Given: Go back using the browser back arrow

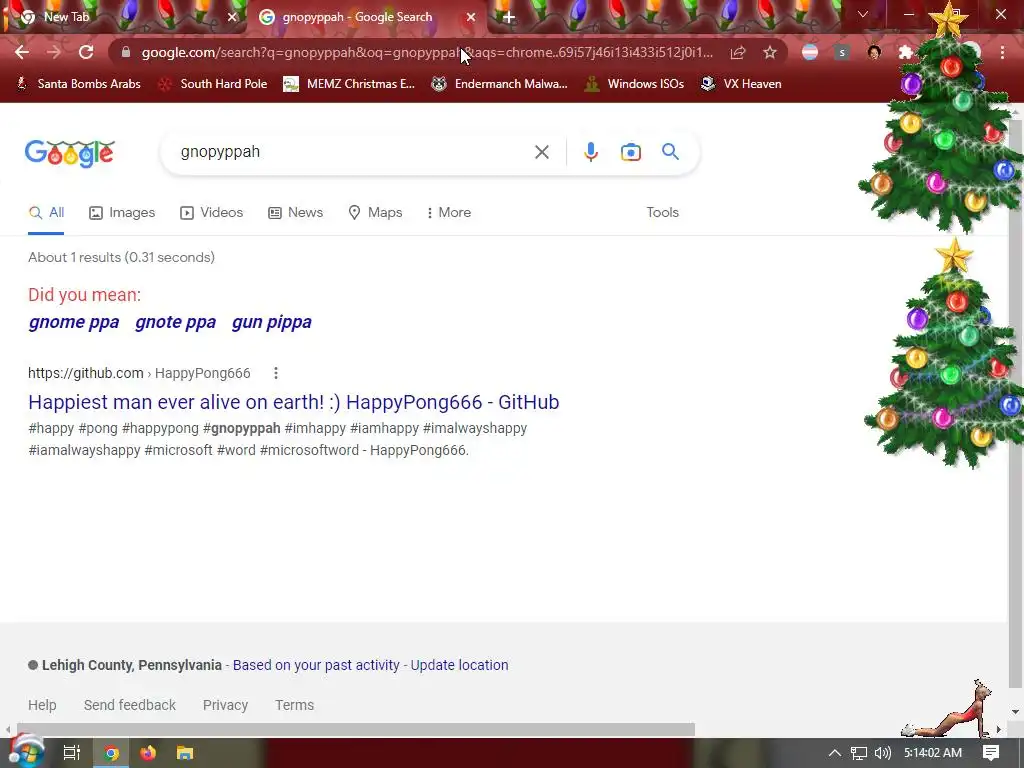Looking at the screenshot, I should point(22,52).
